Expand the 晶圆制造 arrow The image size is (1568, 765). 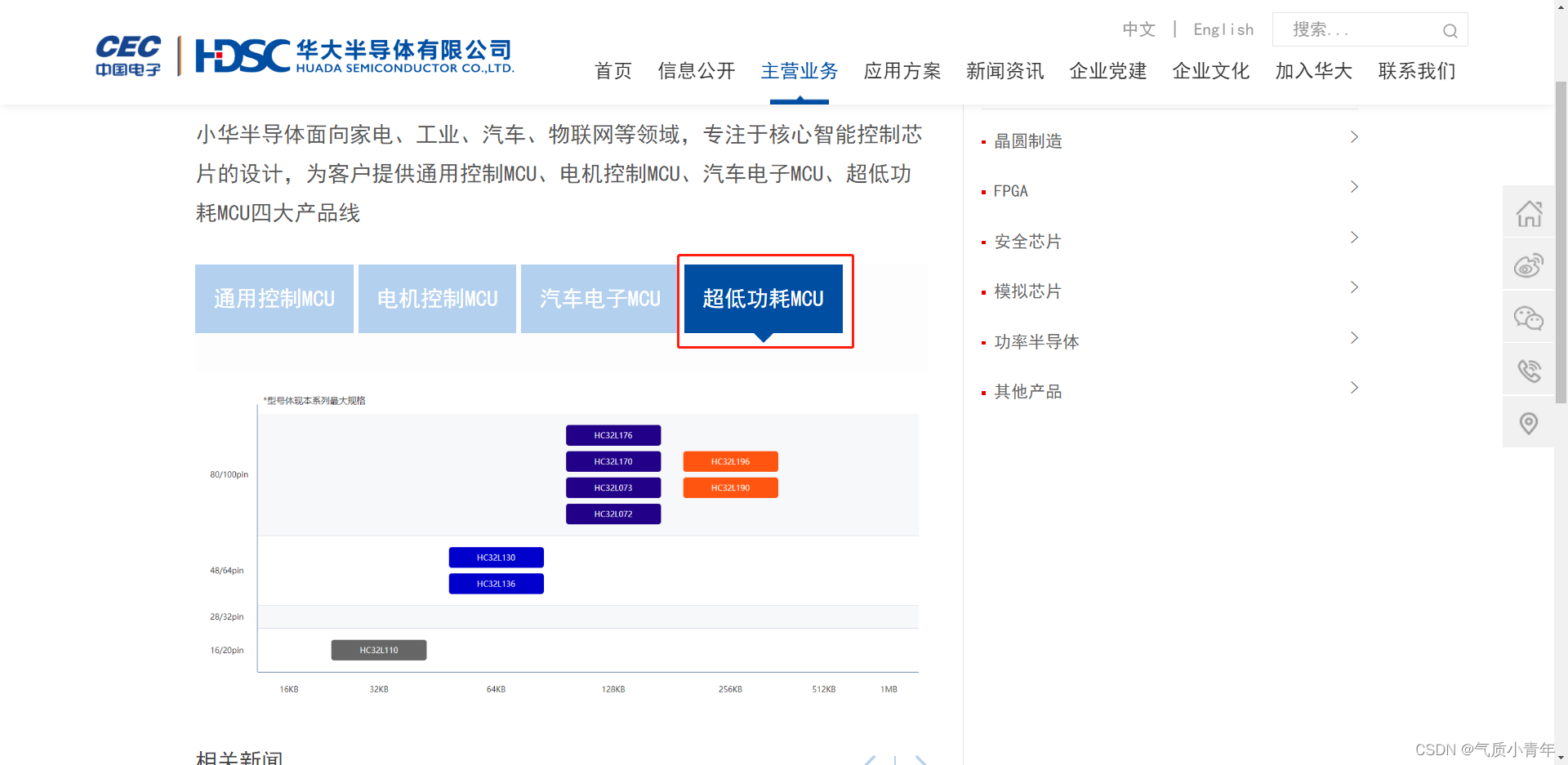[1354, 137]
